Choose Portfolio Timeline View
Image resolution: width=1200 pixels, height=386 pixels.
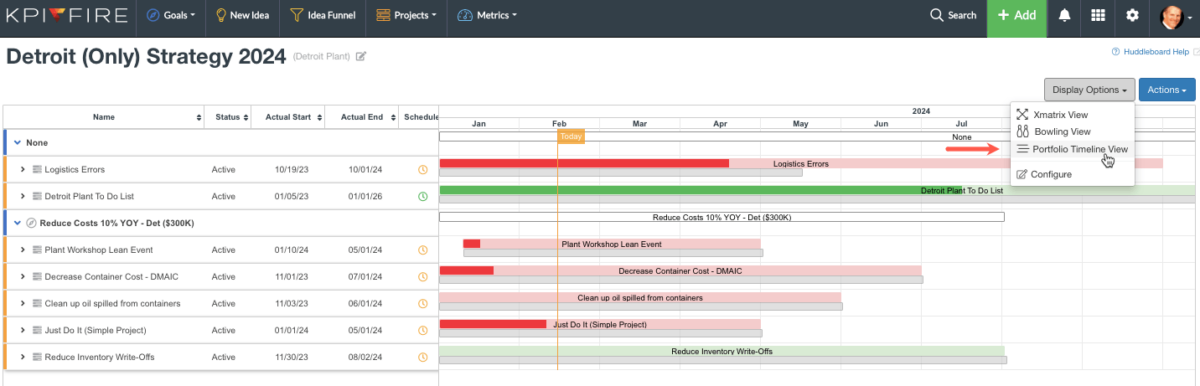point(1072,149)
